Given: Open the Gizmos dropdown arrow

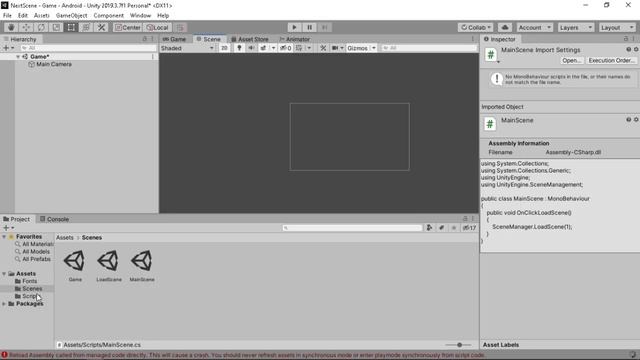Looking at the screenshot, I should (373, 48).
